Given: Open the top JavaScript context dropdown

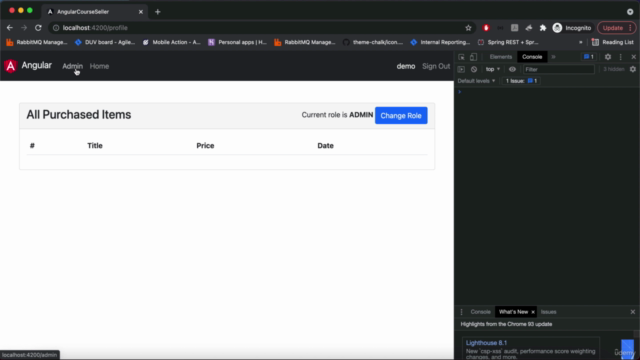Looking at the screenshot, I should [x=493, y=69].
